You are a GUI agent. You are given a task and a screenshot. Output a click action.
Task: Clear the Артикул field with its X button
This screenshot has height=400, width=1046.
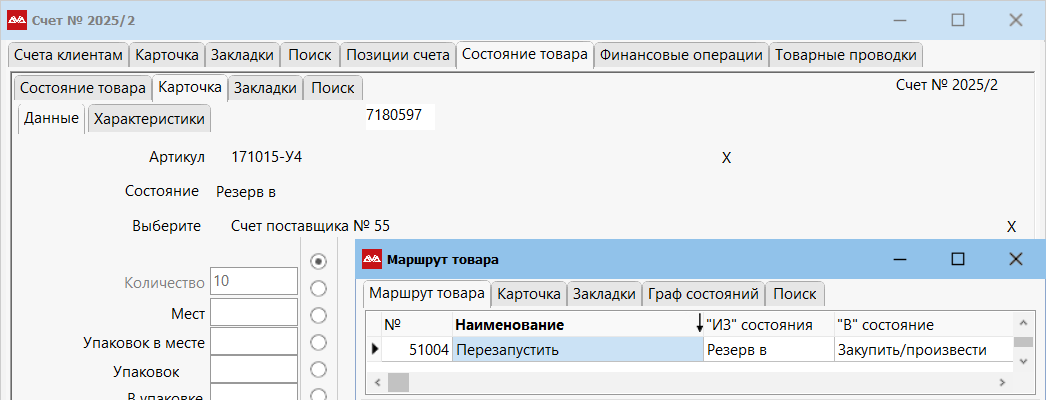727,158
